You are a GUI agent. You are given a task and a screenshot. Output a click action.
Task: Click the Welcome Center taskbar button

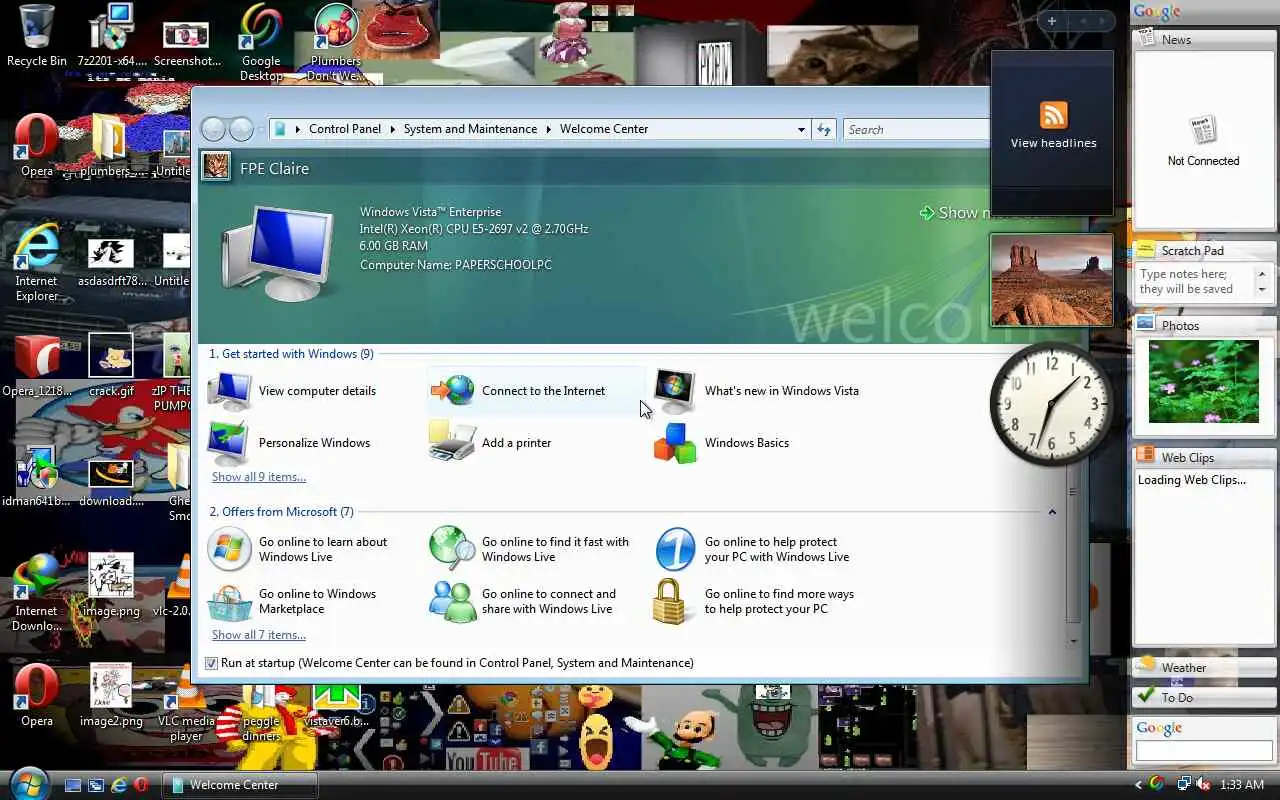click(x=241, y=785)
